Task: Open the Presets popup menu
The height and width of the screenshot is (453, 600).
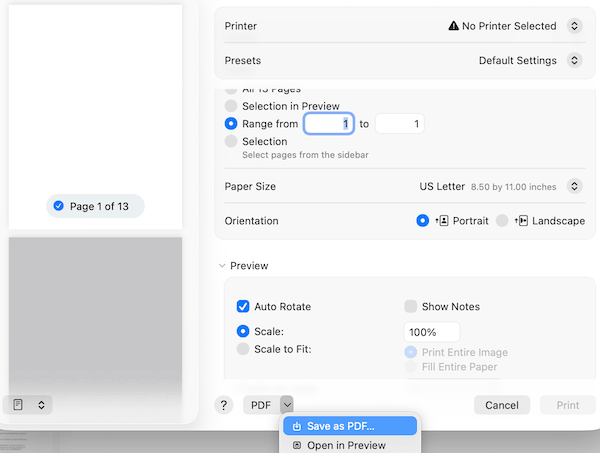Action: (x=574, y=60)
